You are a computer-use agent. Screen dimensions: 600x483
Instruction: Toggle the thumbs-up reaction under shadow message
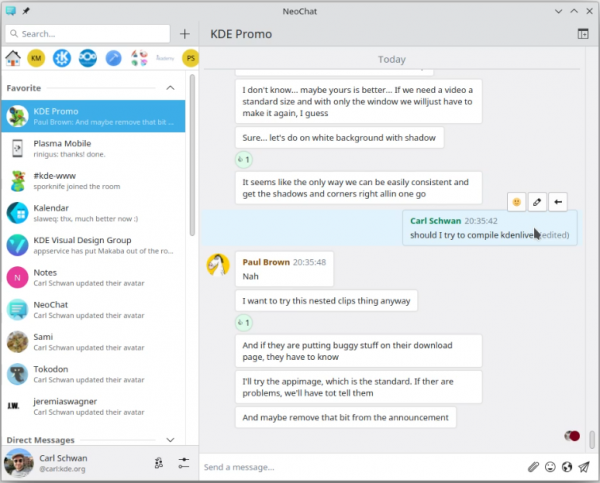click(x=243, y=160)
